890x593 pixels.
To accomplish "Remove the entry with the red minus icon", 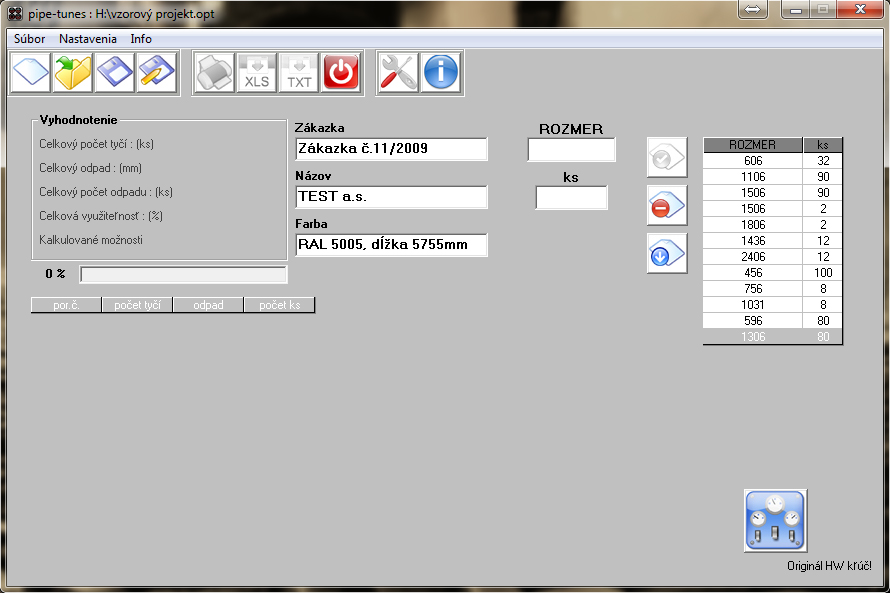I will pos(667,205).
